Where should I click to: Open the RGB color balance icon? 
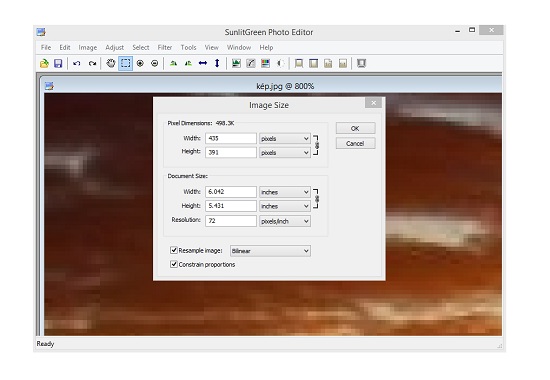coord(266,64)
